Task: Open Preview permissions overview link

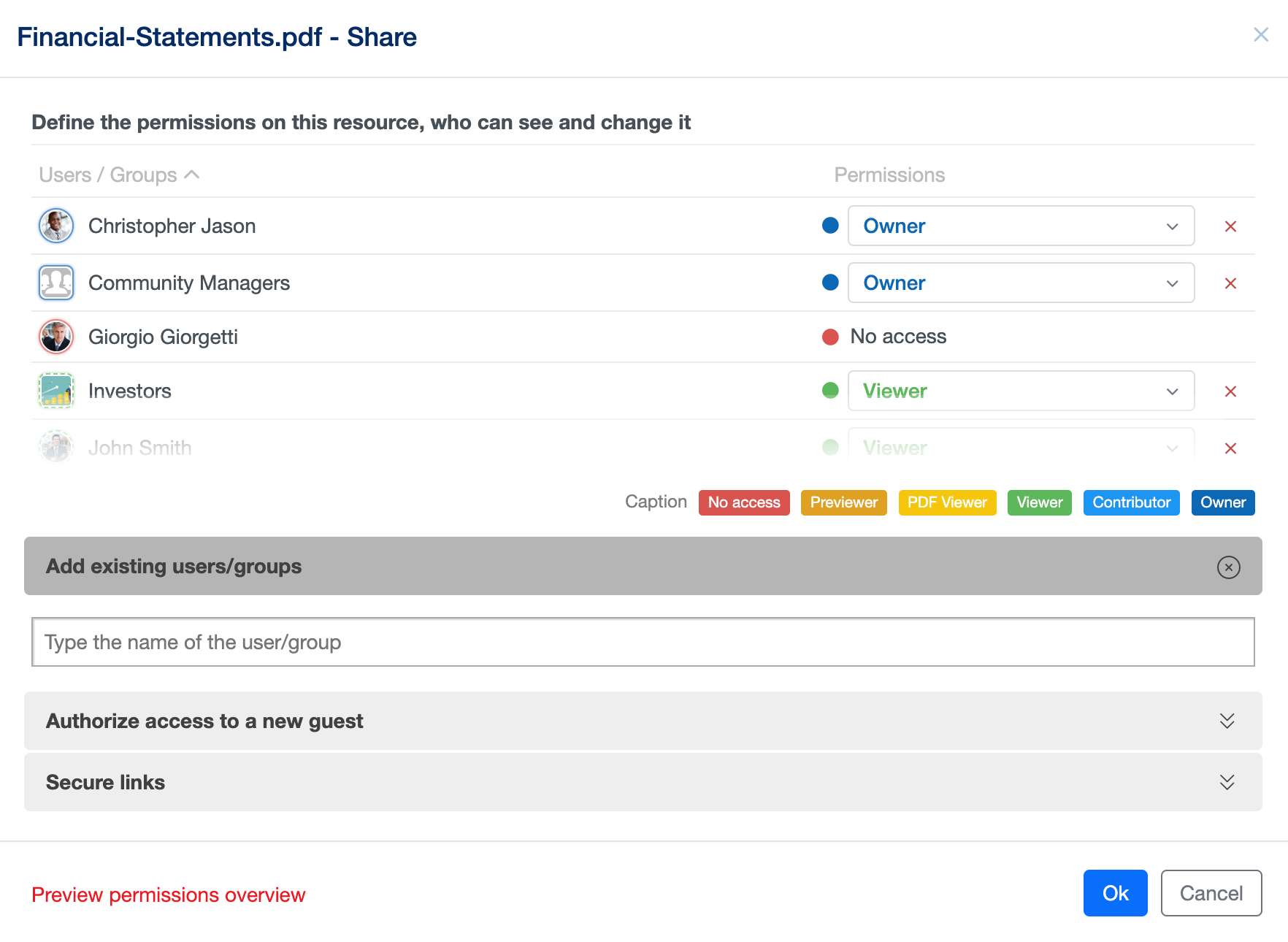Action: (x=168, y=895)
